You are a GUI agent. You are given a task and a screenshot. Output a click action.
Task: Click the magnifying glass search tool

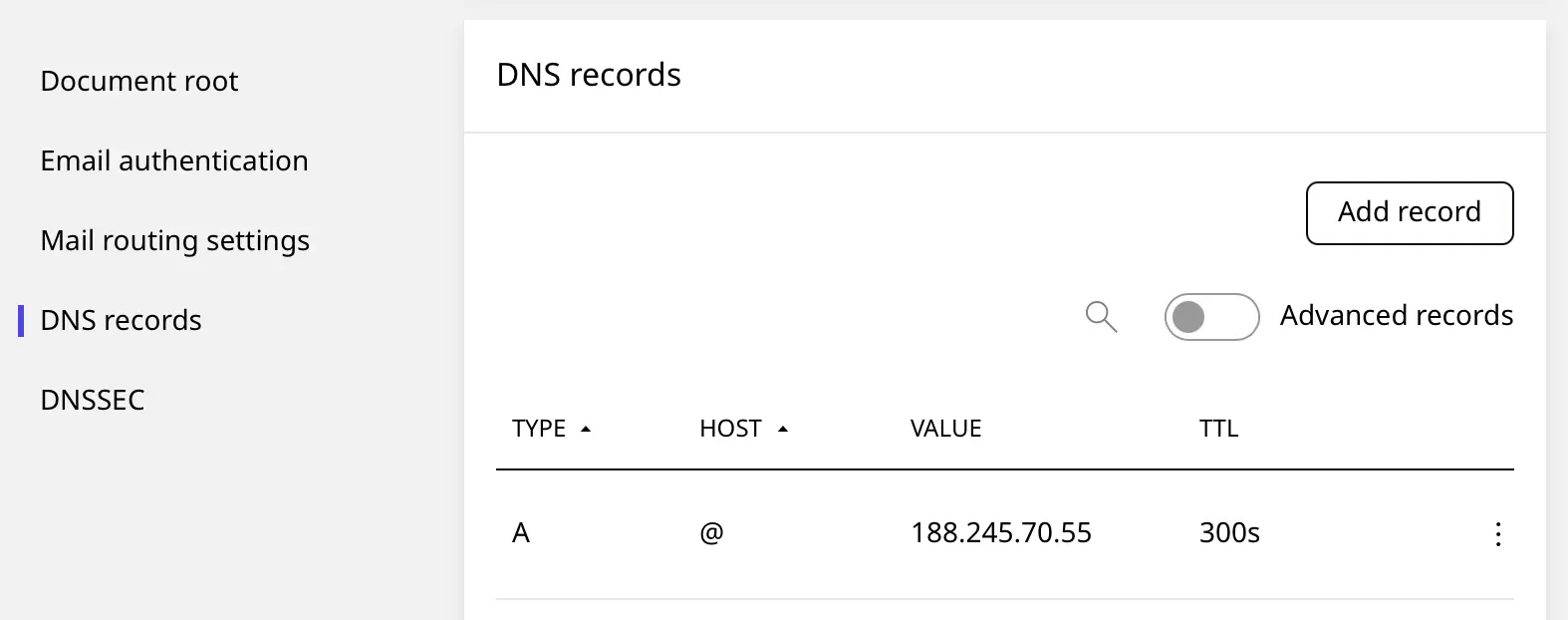tap(1102, 316)
